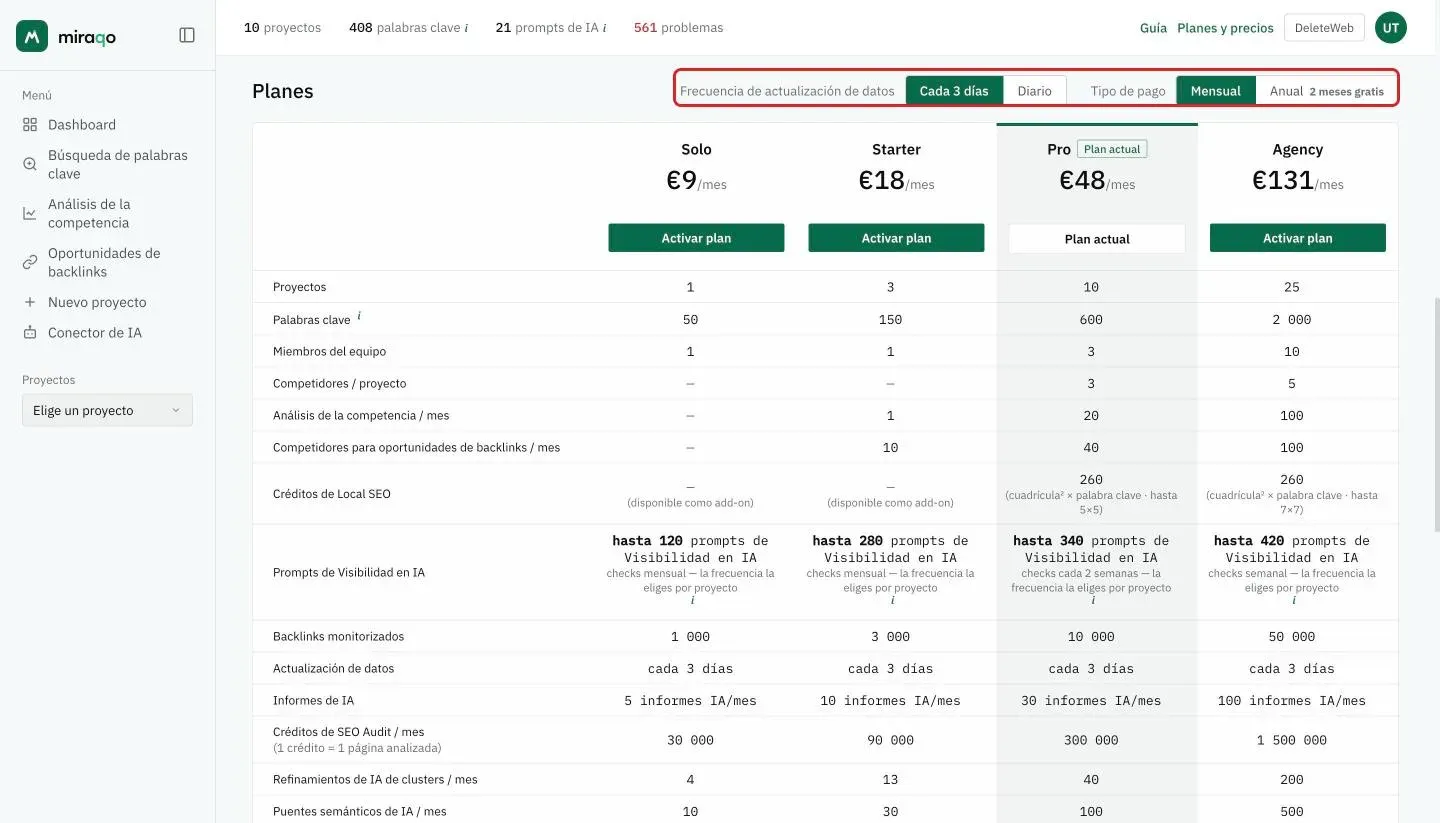The height and width of the screenshot is (823, 1440).
Task: Click the DeleteWeb workspace button
Action: 1324,28
